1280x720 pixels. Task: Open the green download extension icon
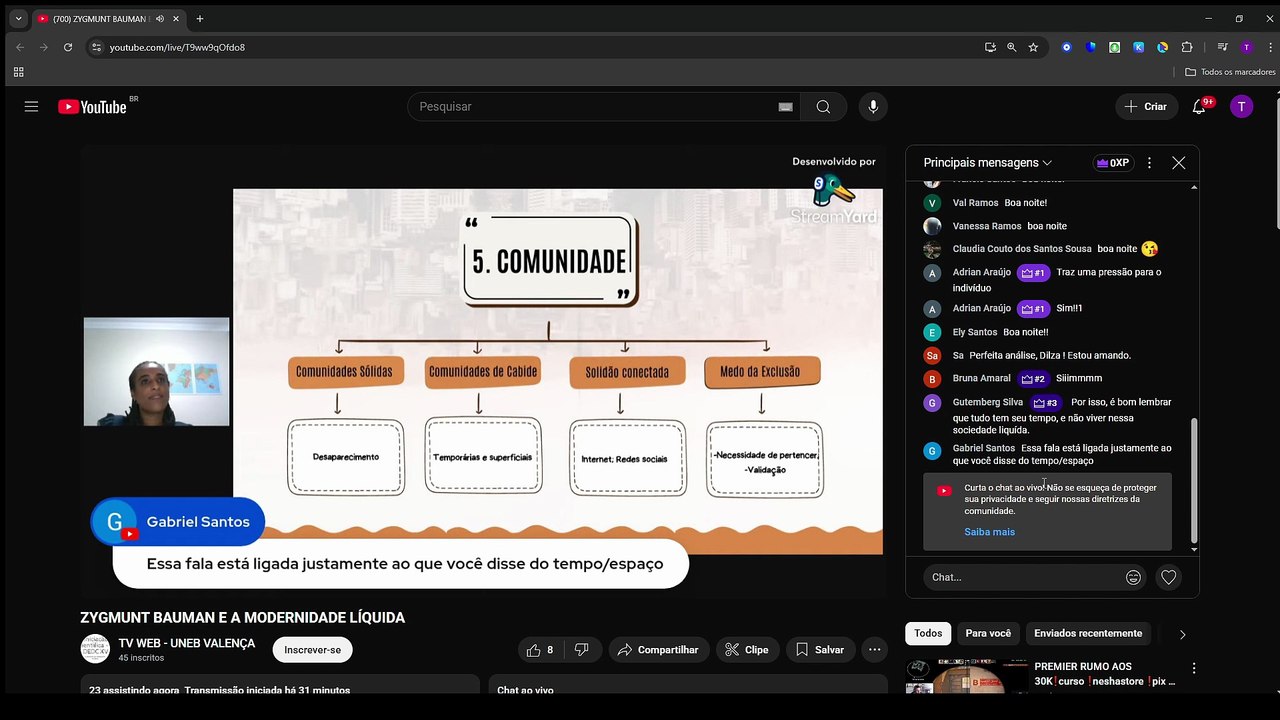[1115, 47]
